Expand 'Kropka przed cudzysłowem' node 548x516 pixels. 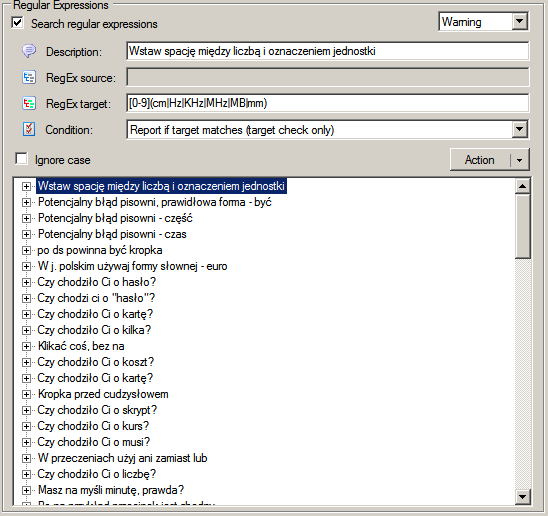[x=26, y=394]
